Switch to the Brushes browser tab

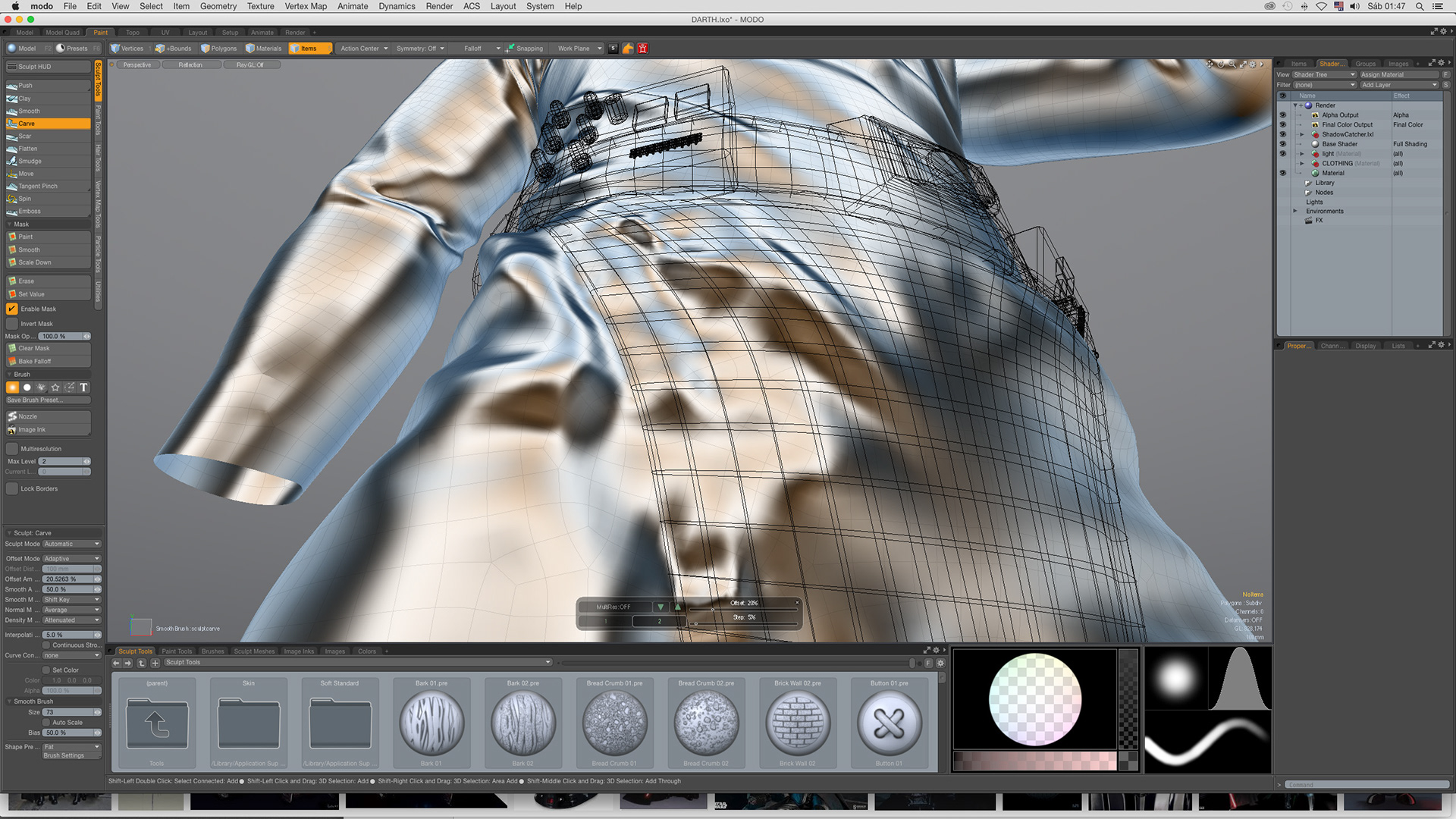pos(213,651)
